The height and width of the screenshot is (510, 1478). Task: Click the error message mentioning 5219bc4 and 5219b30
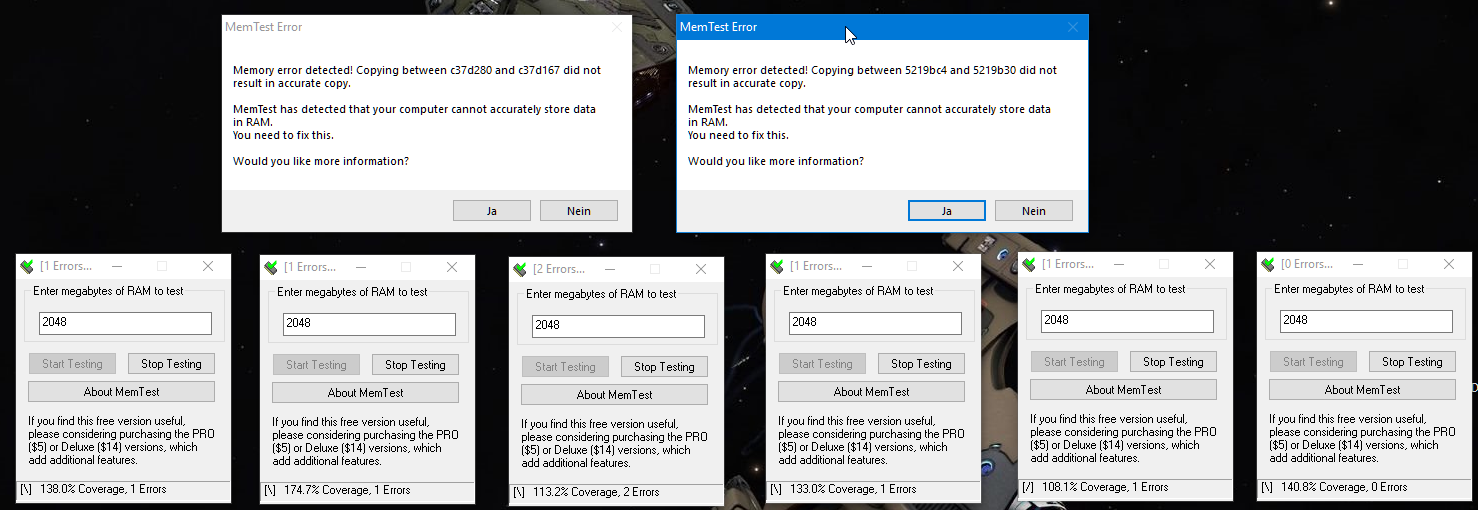click(x=872, y=77)
